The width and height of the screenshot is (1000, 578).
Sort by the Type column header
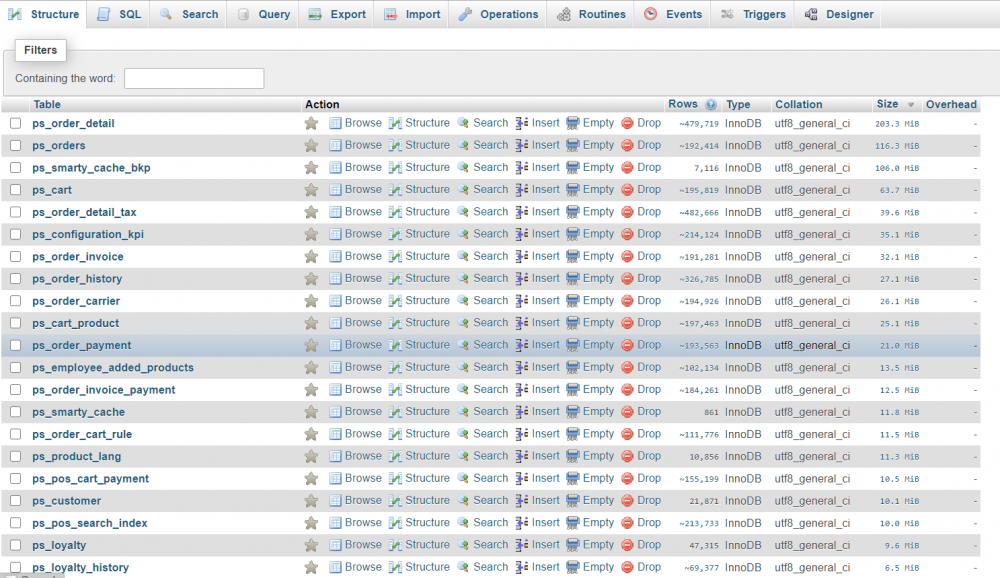pos(738,104)
